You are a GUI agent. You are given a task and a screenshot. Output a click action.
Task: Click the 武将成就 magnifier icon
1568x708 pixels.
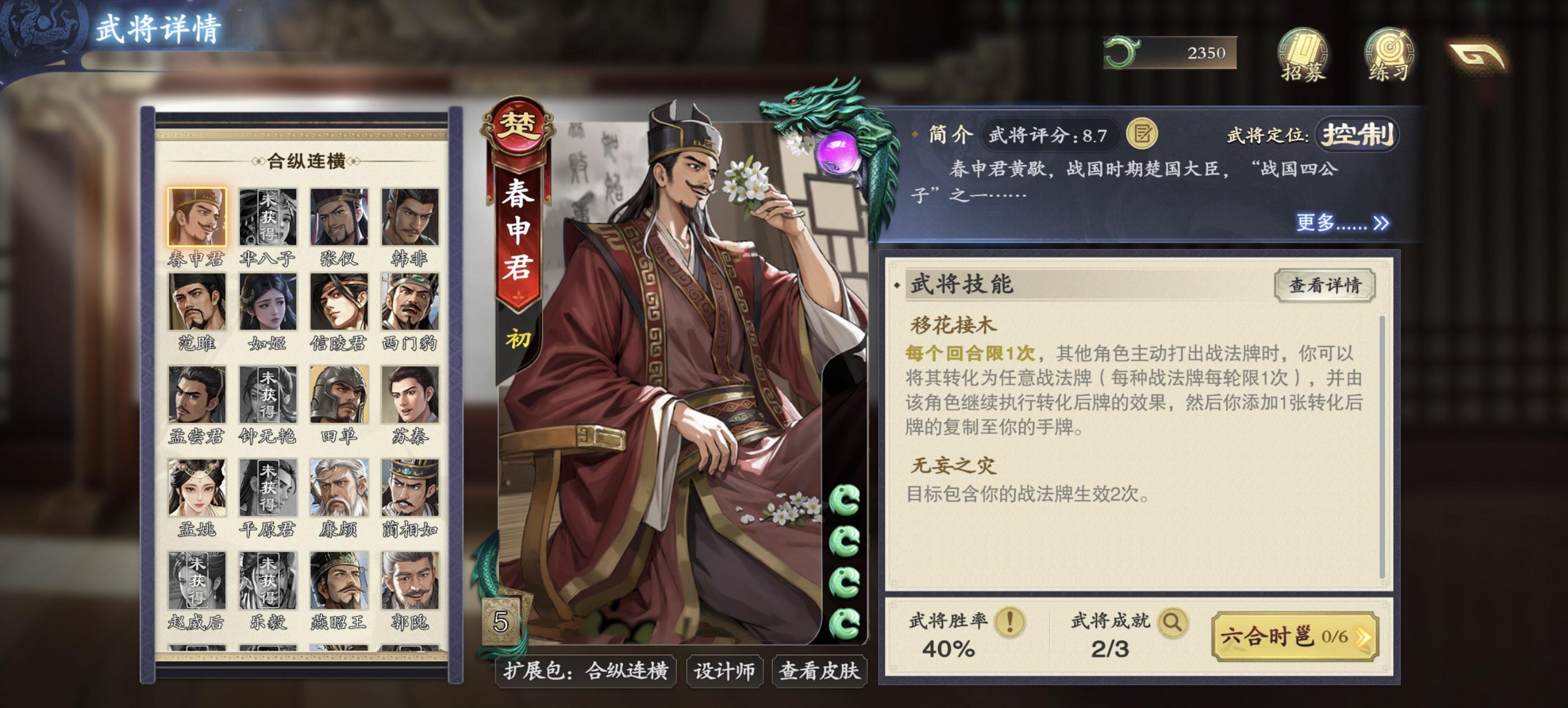(x=1172, y=622)
